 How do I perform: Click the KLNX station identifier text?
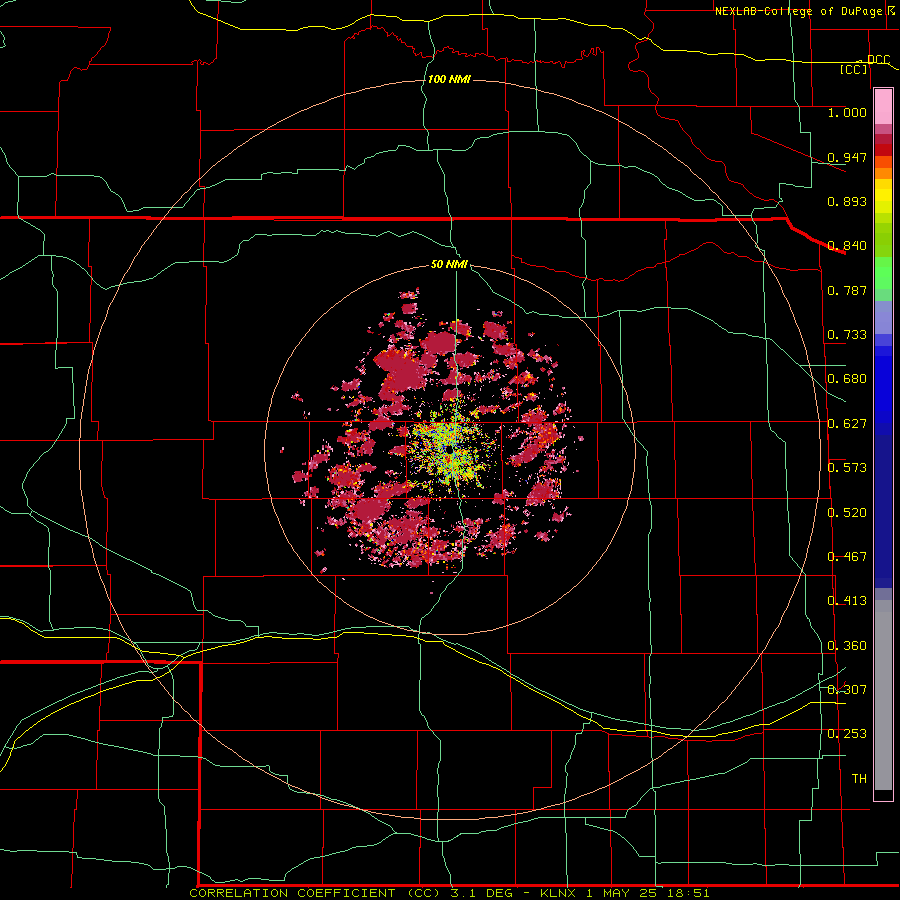pyautogui.click(x=560, y=893)
